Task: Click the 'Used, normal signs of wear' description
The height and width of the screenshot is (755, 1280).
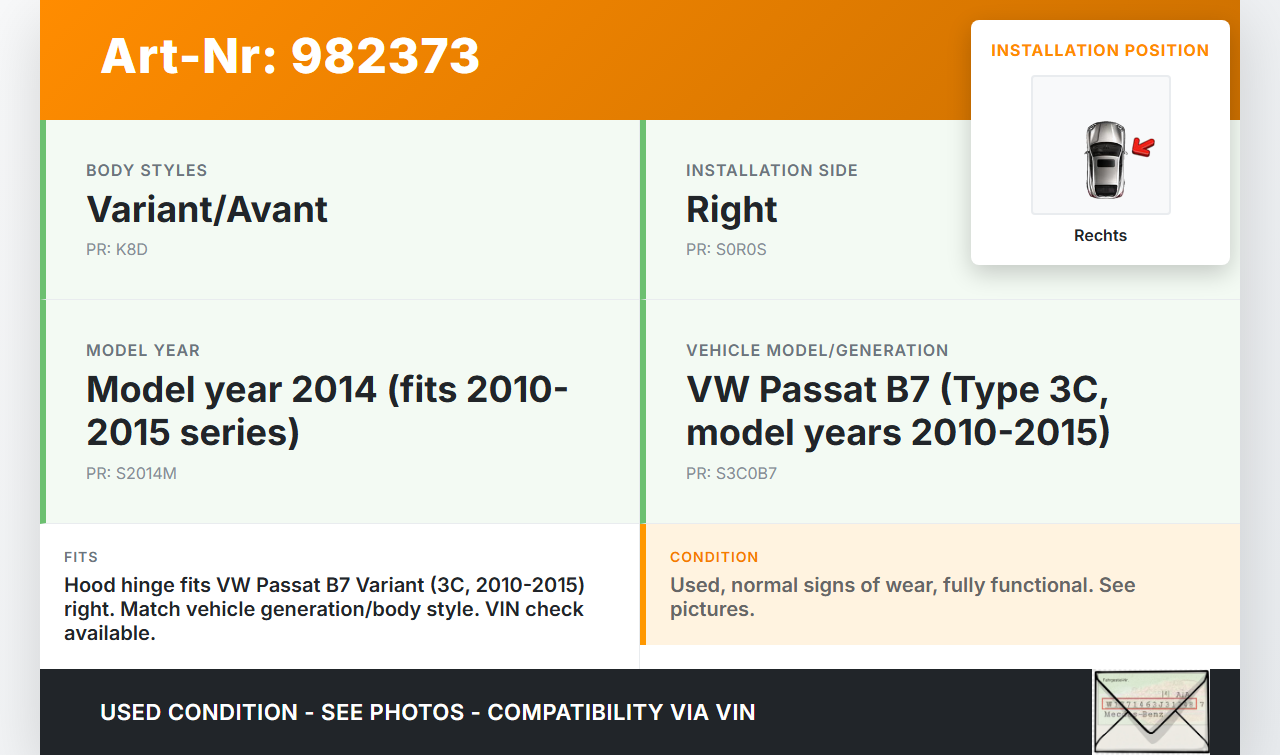Action: 903,597
